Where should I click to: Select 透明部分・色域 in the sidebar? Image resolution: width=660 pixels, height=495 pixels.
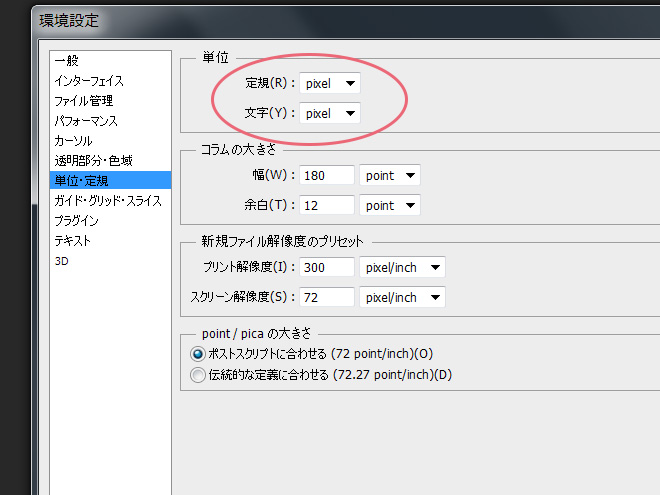pos(93,161)
